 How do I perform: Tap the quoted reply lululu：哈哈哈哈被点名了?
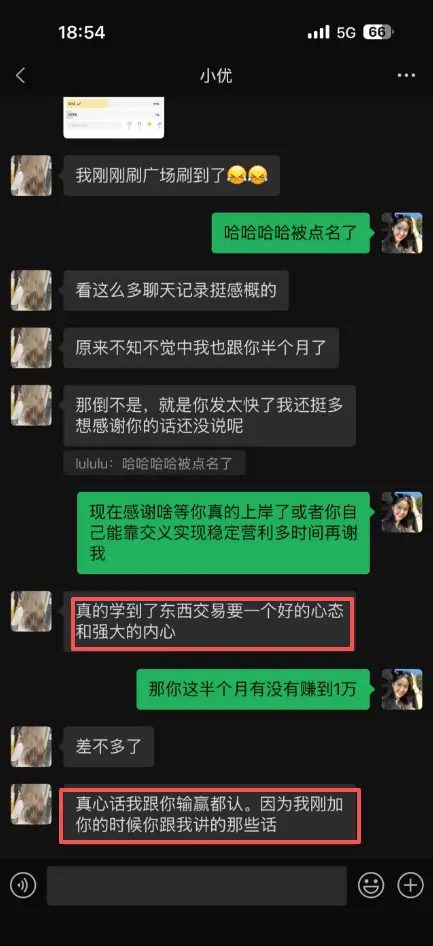154,463
